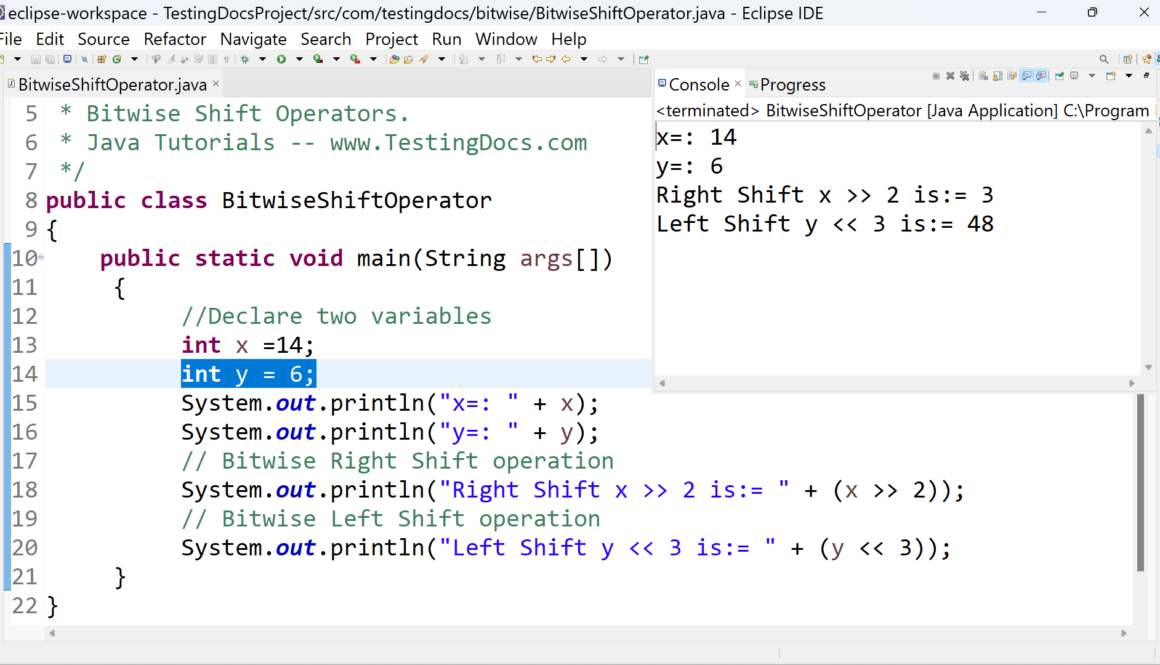Toggle show console when standard error changes
The width and height of the screenshot is (1160, 665).
tap(1041, 76)
